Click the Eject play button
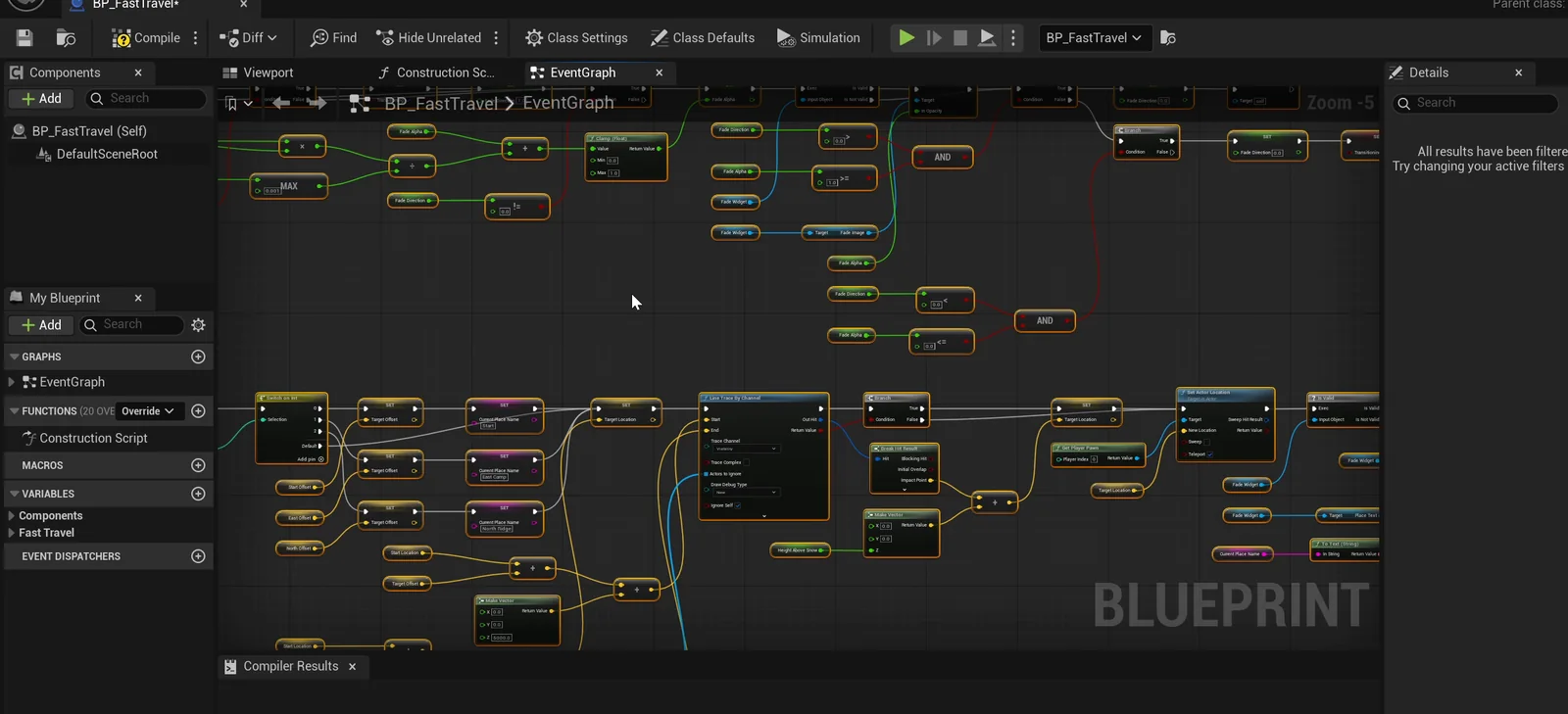1568x714 pixels. [x=987, y=38]
